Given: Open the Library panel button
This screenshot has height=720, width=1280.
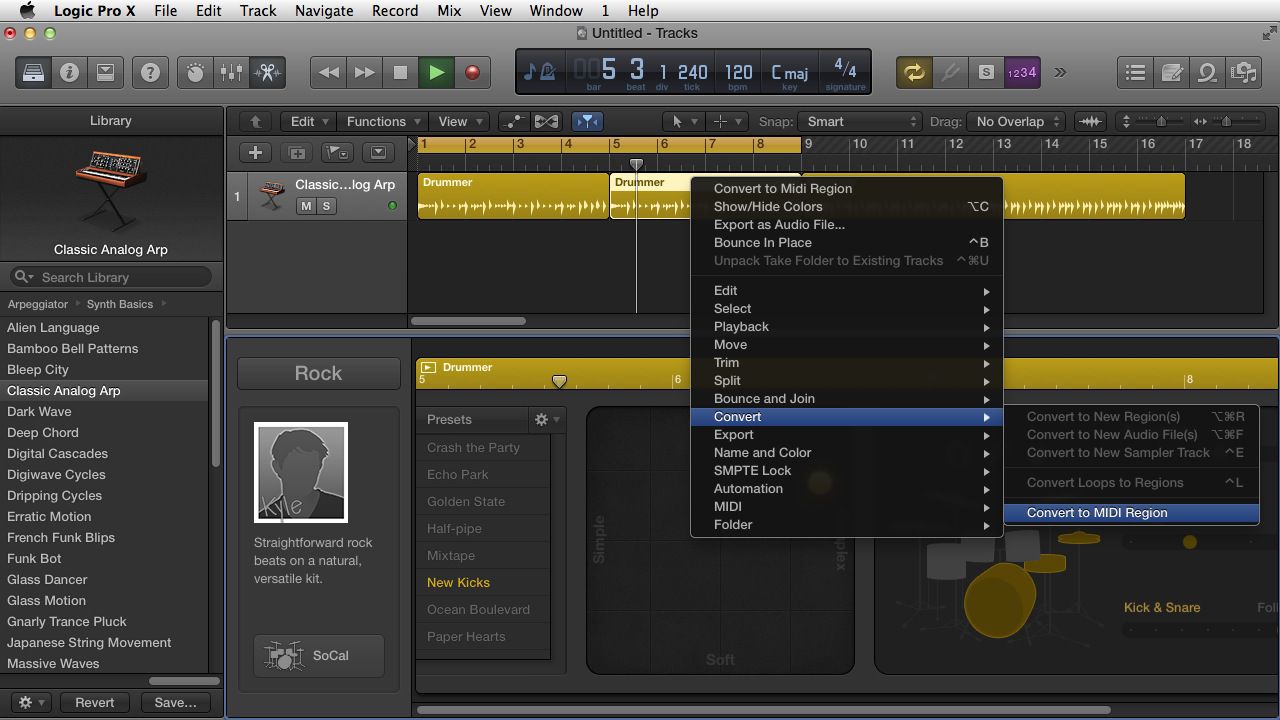Looking at the screenshot, I should (x=33, y=72).
